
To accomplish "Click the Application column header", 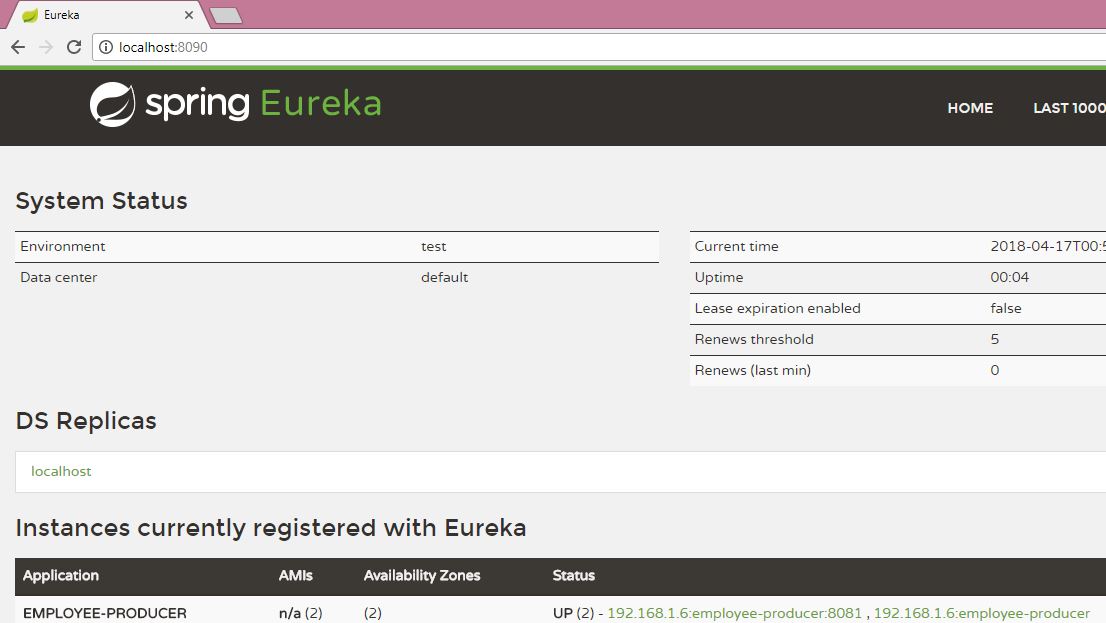I will click(x=61, y=575).
